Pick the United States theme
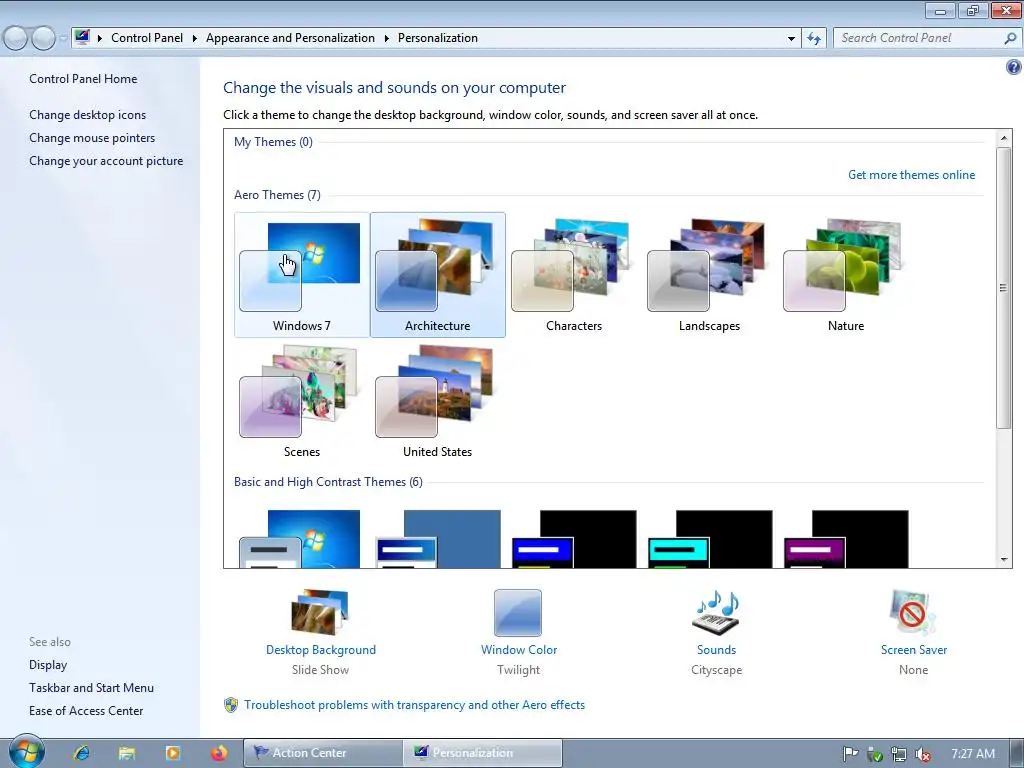Viewport: 1024px width, 768px height. (438, 400)
